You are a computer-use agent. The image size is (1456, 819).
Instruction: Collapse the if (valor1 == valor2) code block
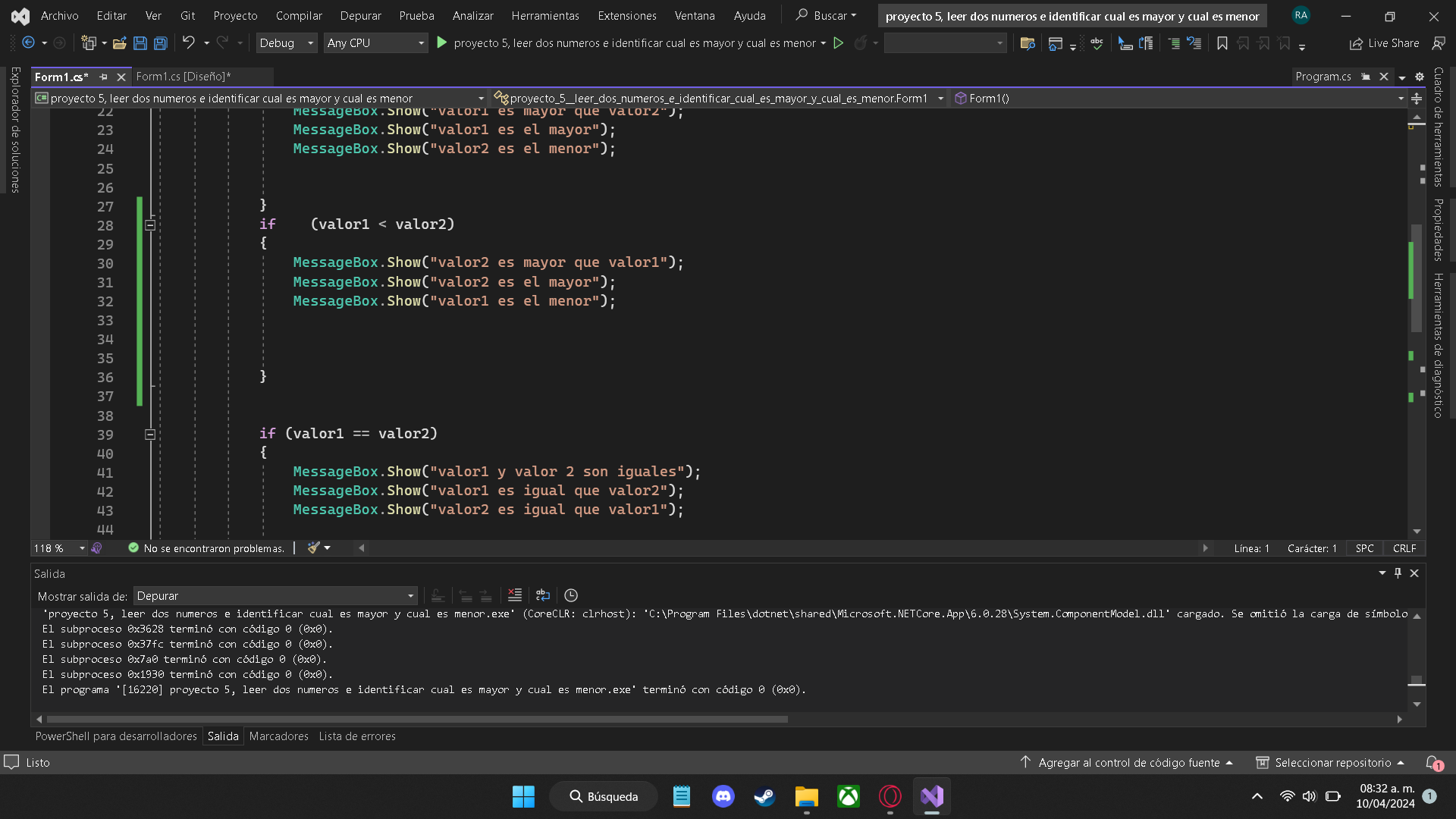pyautogui.click(x=150, y=435)
